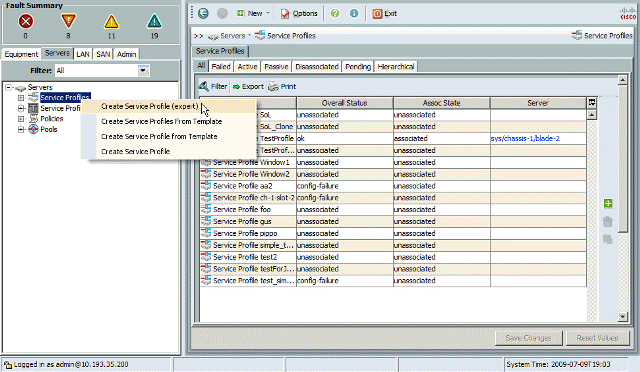This screenshot has width=640, height=372.
Task: Click the Exit toolbar button
Action: click(384, 13)
